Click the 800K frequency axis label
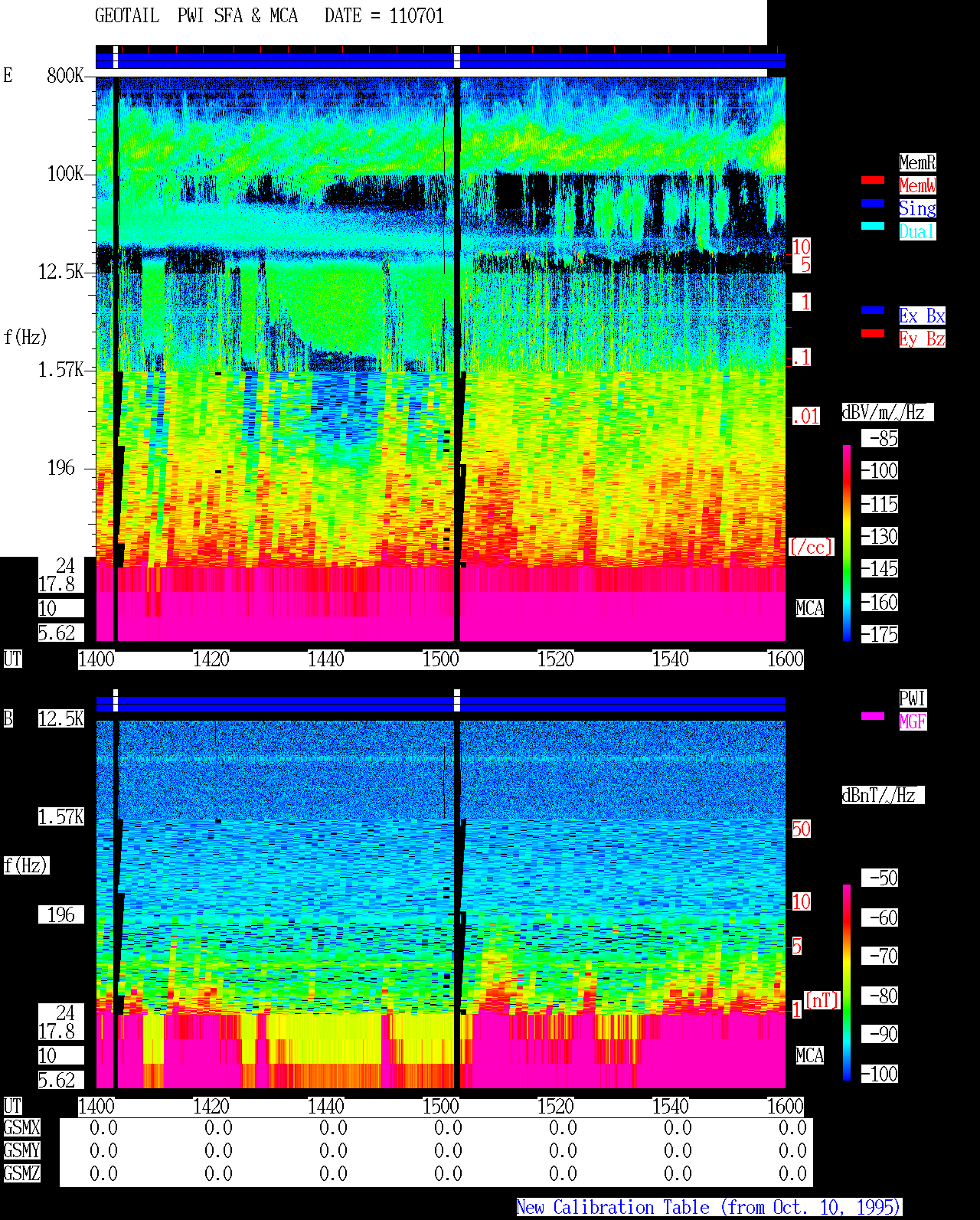The width and height of the screenshot is (980, 1220). (x=66, y=75)
